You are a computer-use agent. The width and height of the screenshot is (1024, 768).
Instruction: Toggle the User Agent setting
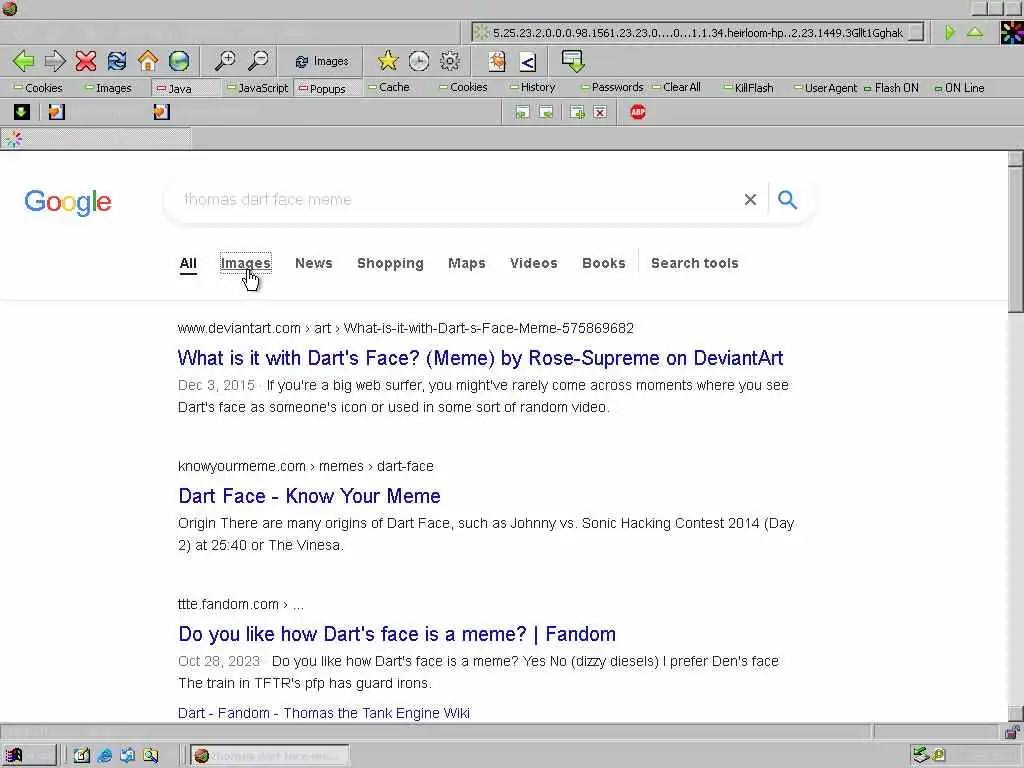(x=825, y=88)
